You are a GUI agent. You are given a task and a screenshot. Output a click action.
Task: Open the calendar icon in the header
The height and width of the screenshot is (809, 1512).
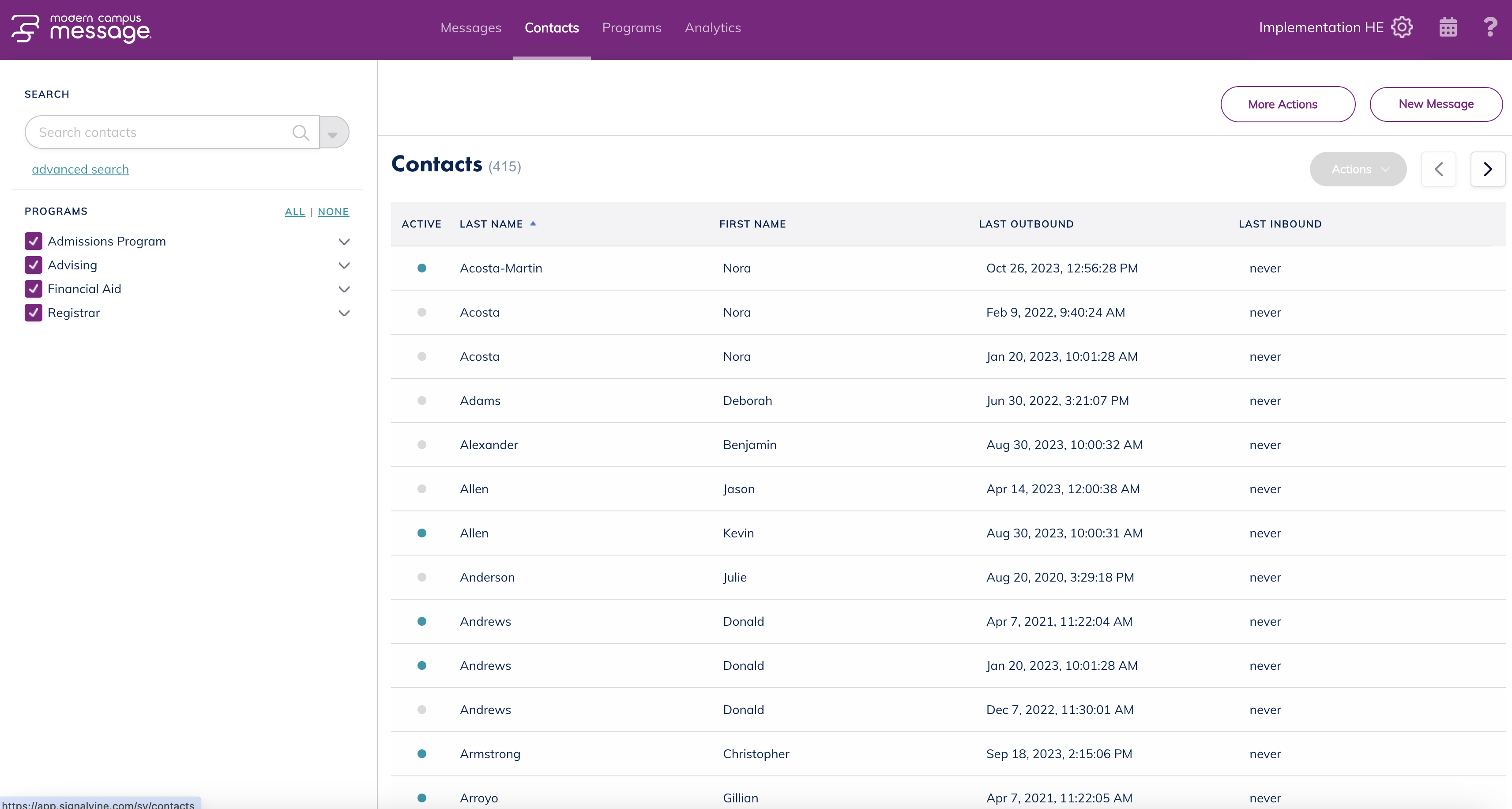(x=1448, y=26)
